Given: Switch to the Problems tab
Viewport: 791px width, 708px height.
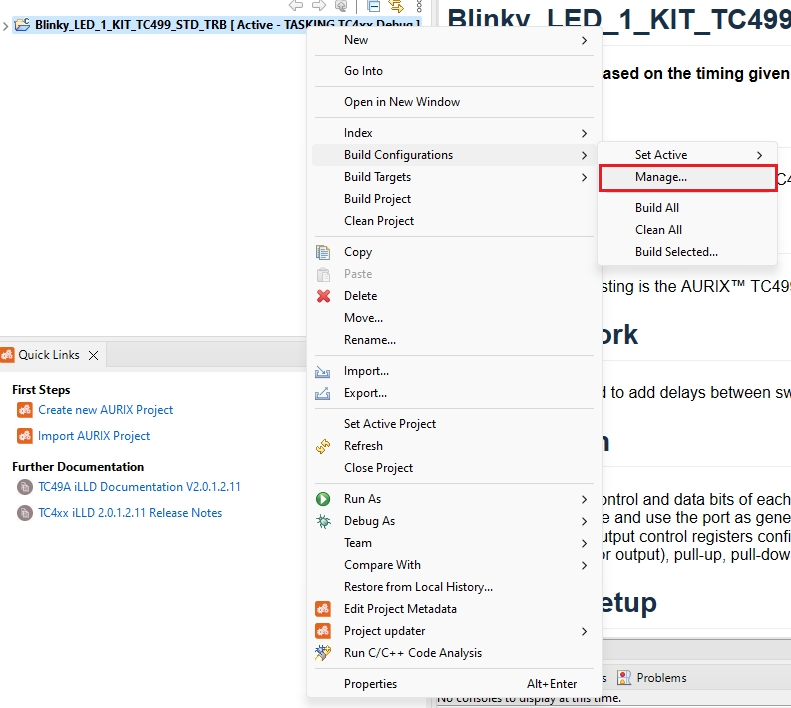Looking at the screenshot, I should (x=652, y=678).
